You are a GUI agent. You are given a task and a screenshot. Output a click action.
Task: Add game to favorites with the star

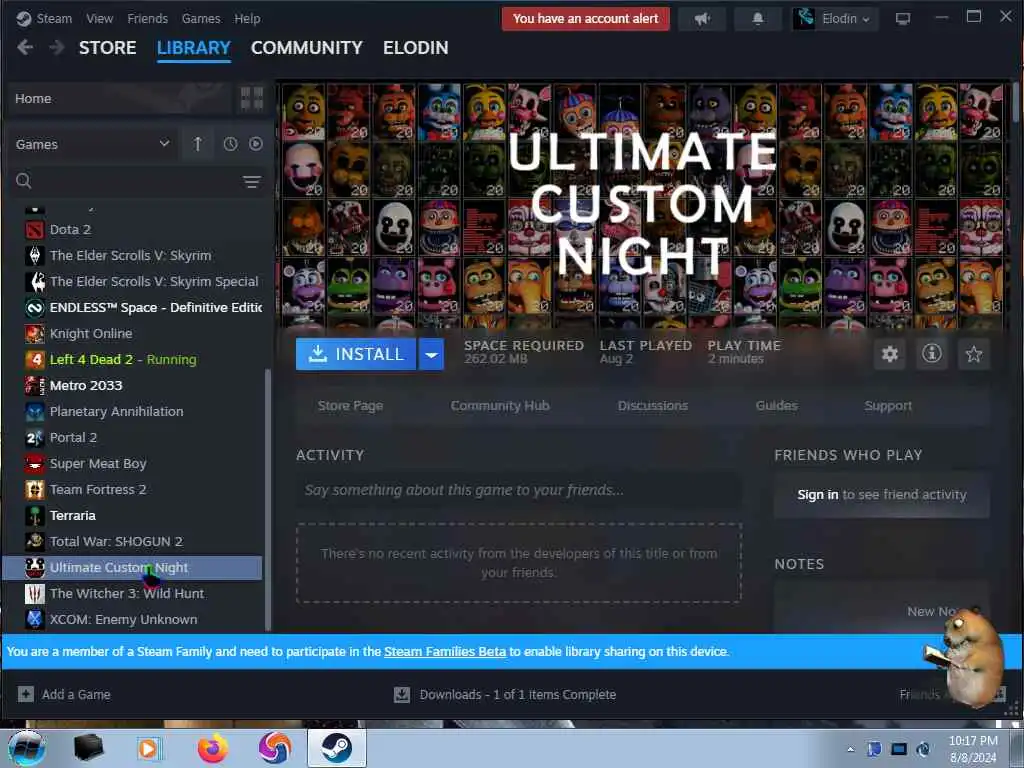coord(974,354)
